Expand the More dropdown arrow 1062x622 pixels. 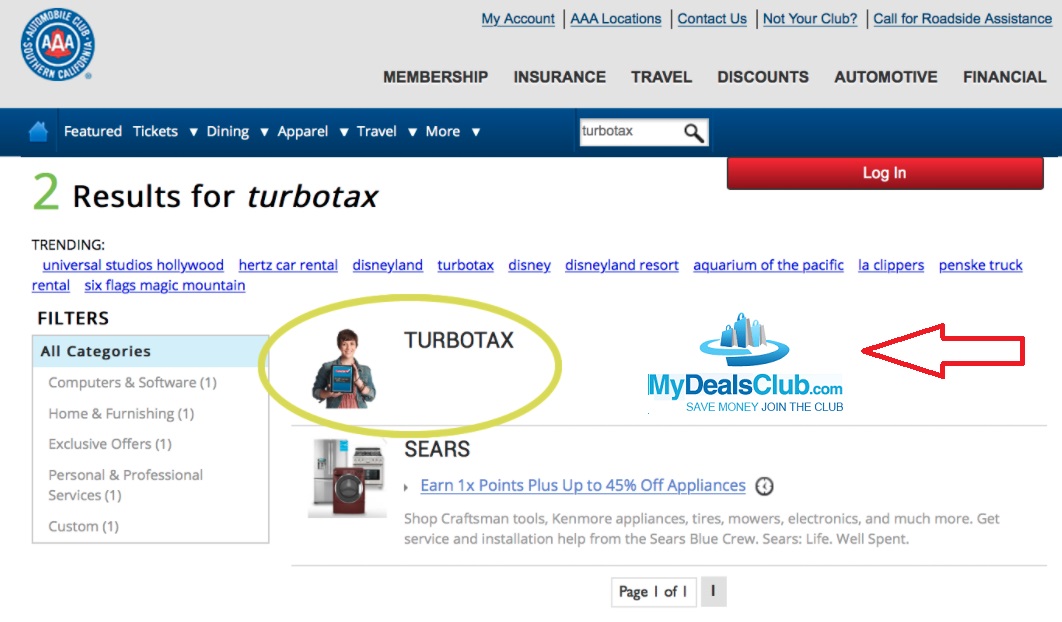[476, 132]
